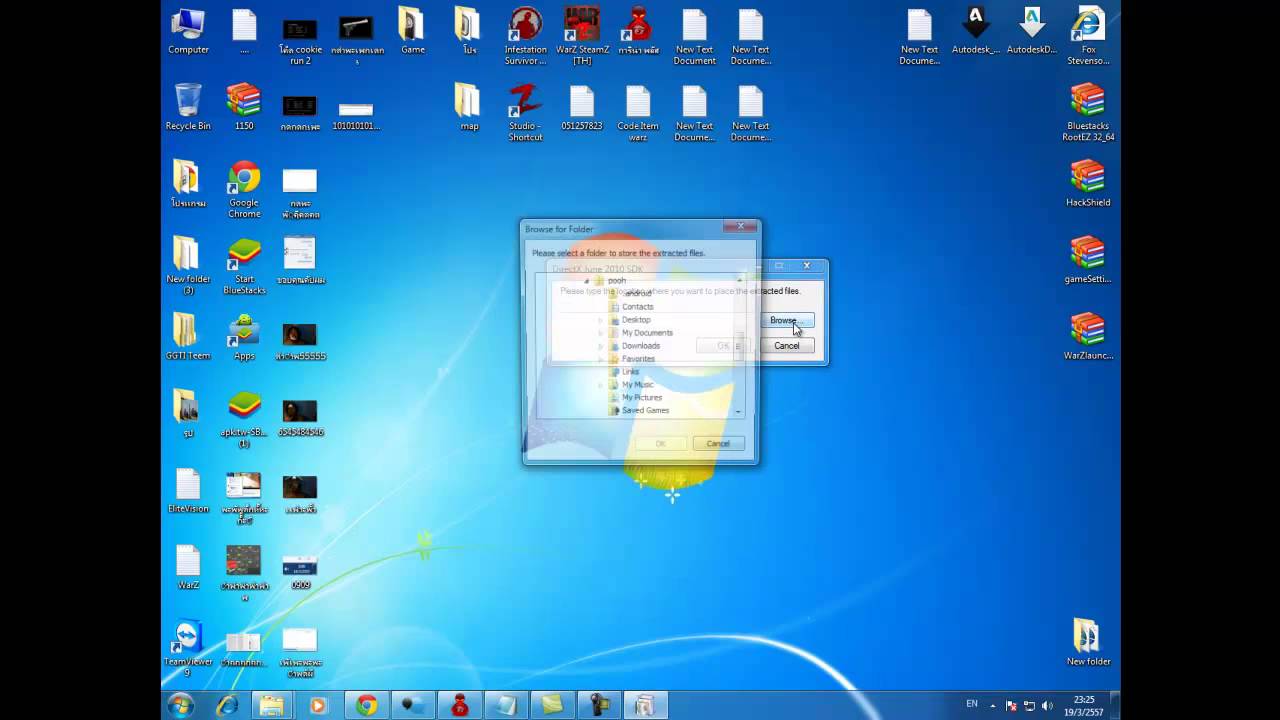Open the Windows Start menu
The image size is (1280, 720).
pos(181,705)
